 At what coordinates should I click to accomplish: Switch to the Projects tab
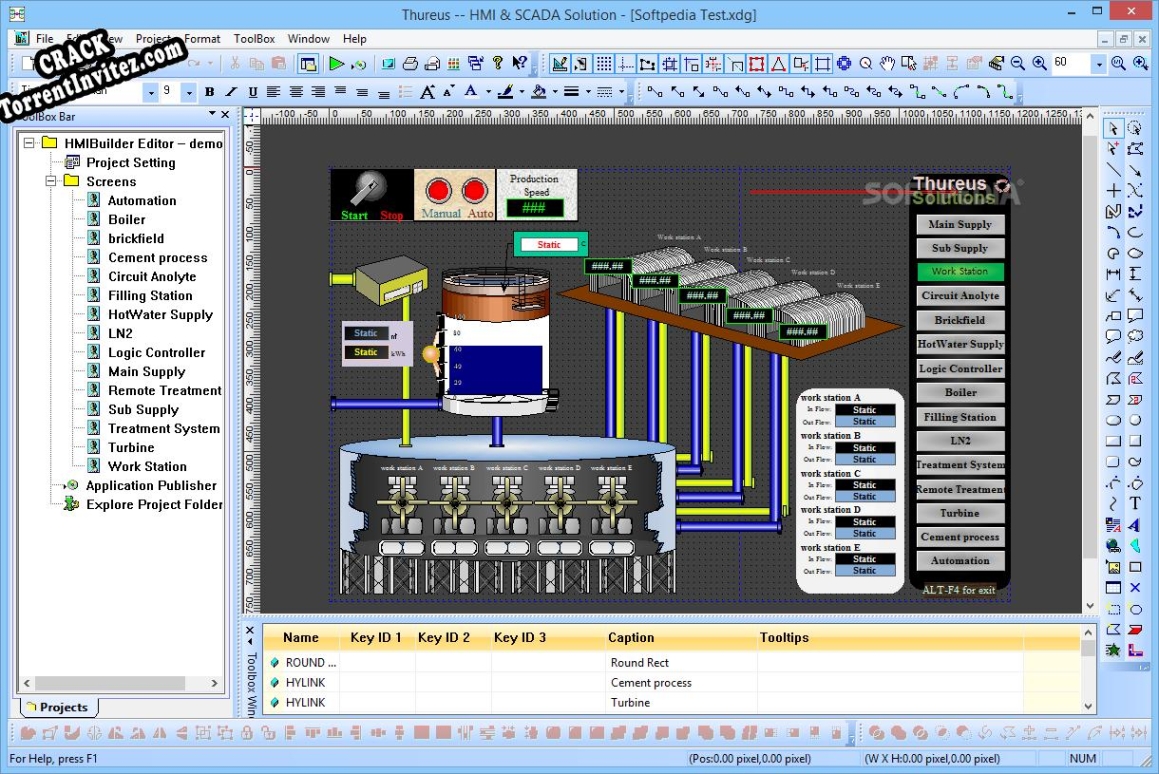point(58,707)
